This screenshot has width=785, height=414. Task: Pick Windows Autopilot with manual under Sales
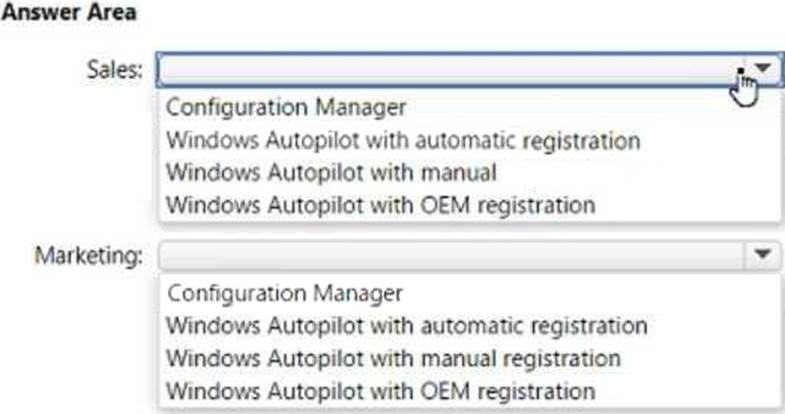coord(331,172)
